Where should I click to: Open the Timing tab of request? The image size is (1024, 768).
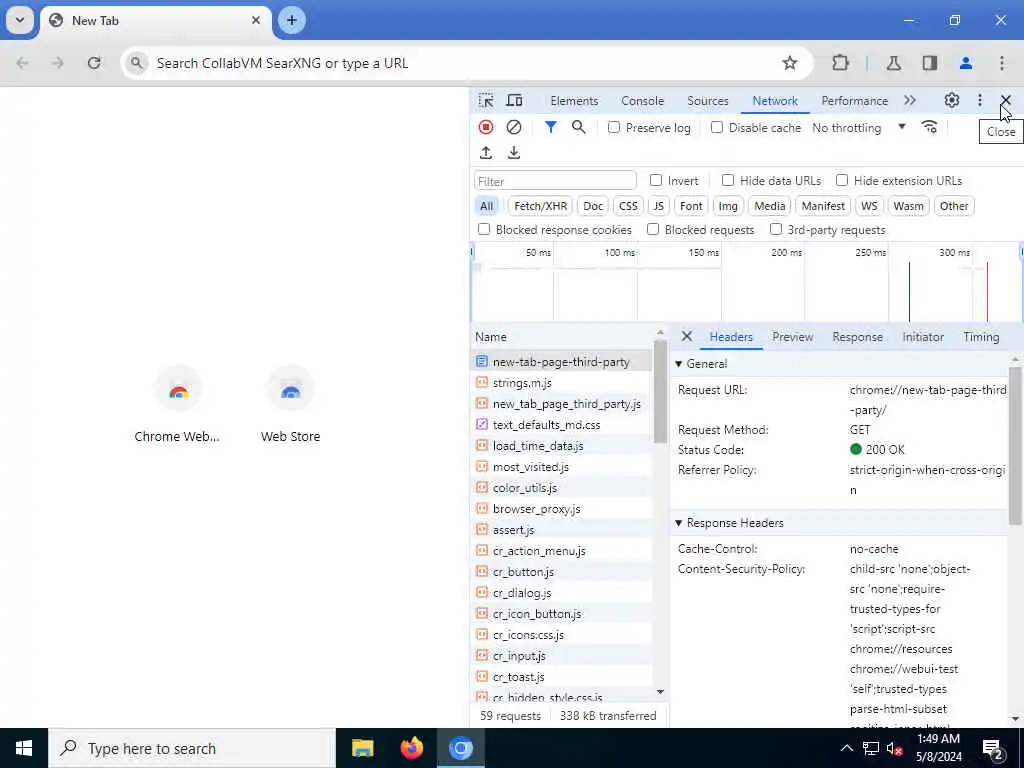tap(981, 336)
